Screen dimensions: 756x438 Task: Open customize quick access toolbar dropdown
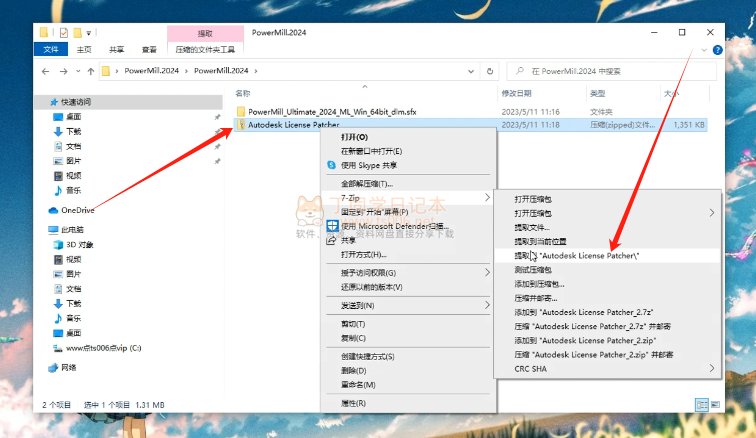pyautogui.click(x=89, y=33)
